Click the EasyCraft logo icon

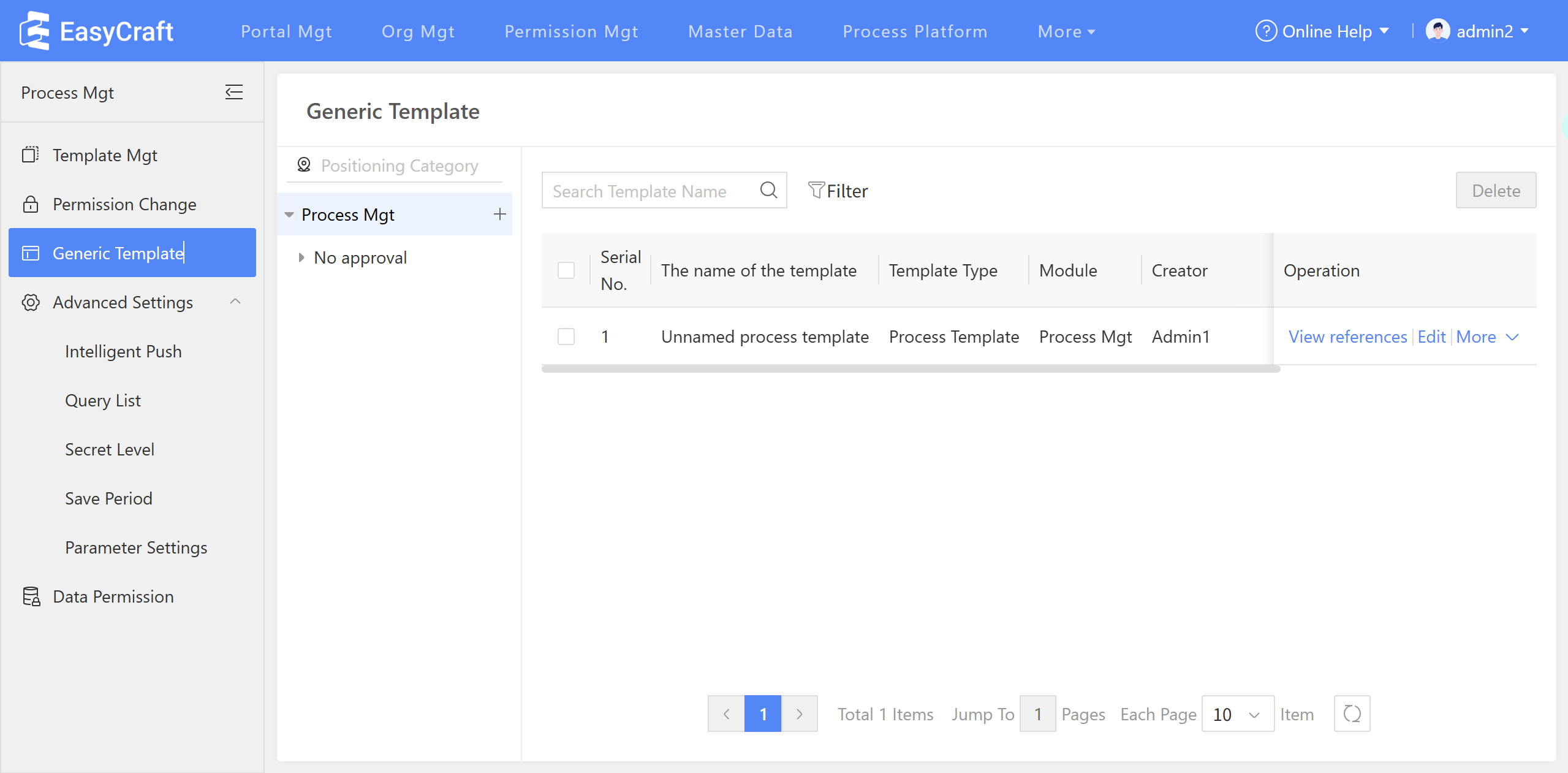pos(34,31)
